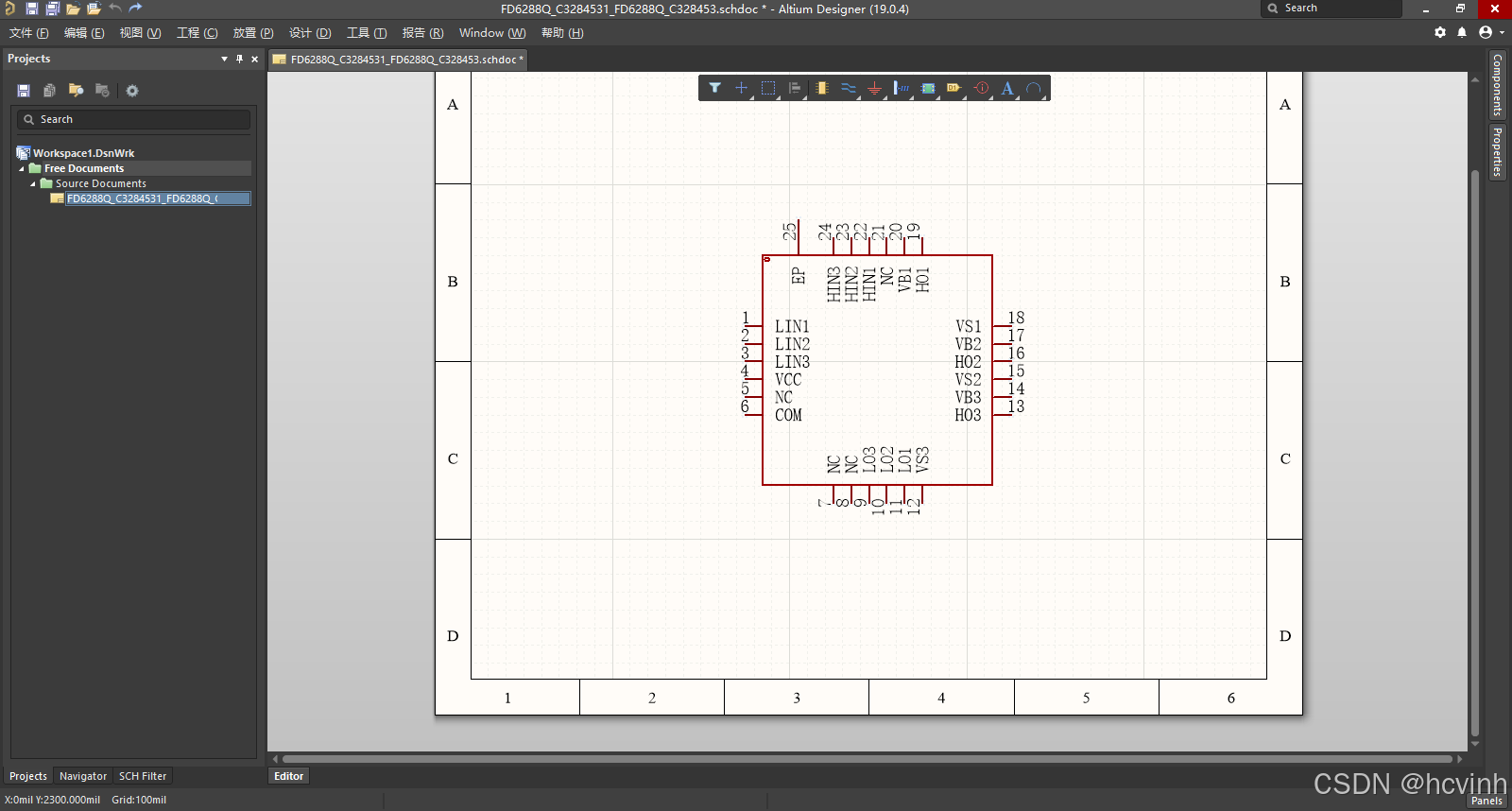
Task: Open the 报告 (R) menu
Action: [422, 33]
